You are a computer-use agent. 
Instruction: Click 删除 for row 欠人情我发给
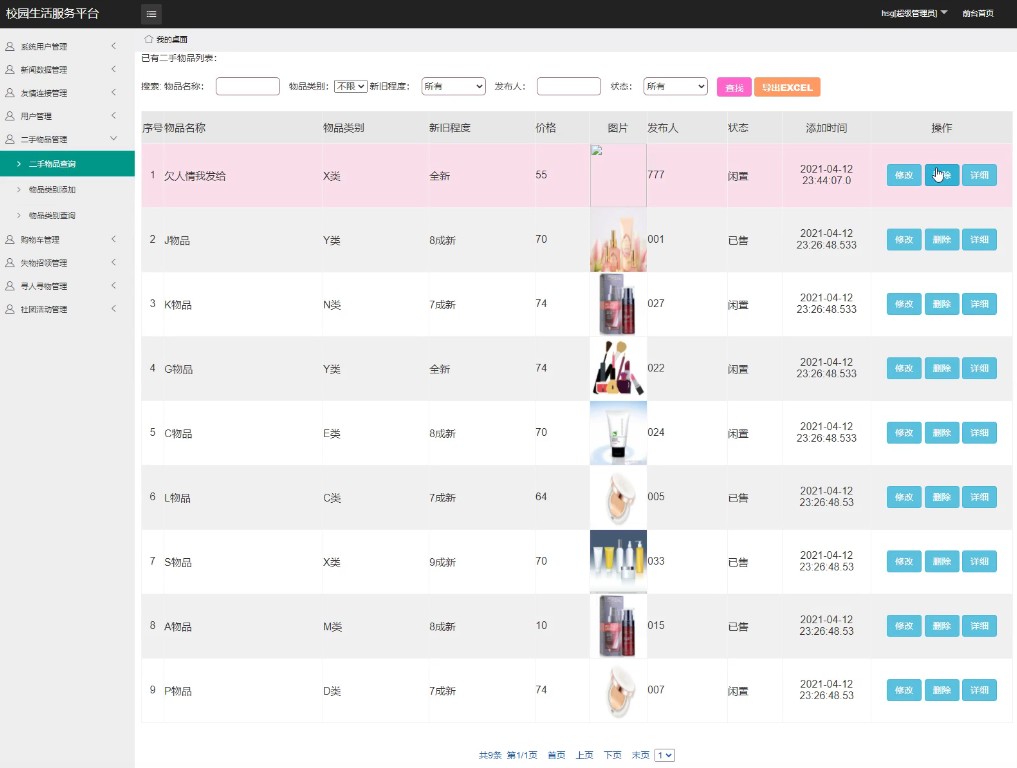(942, 175)
